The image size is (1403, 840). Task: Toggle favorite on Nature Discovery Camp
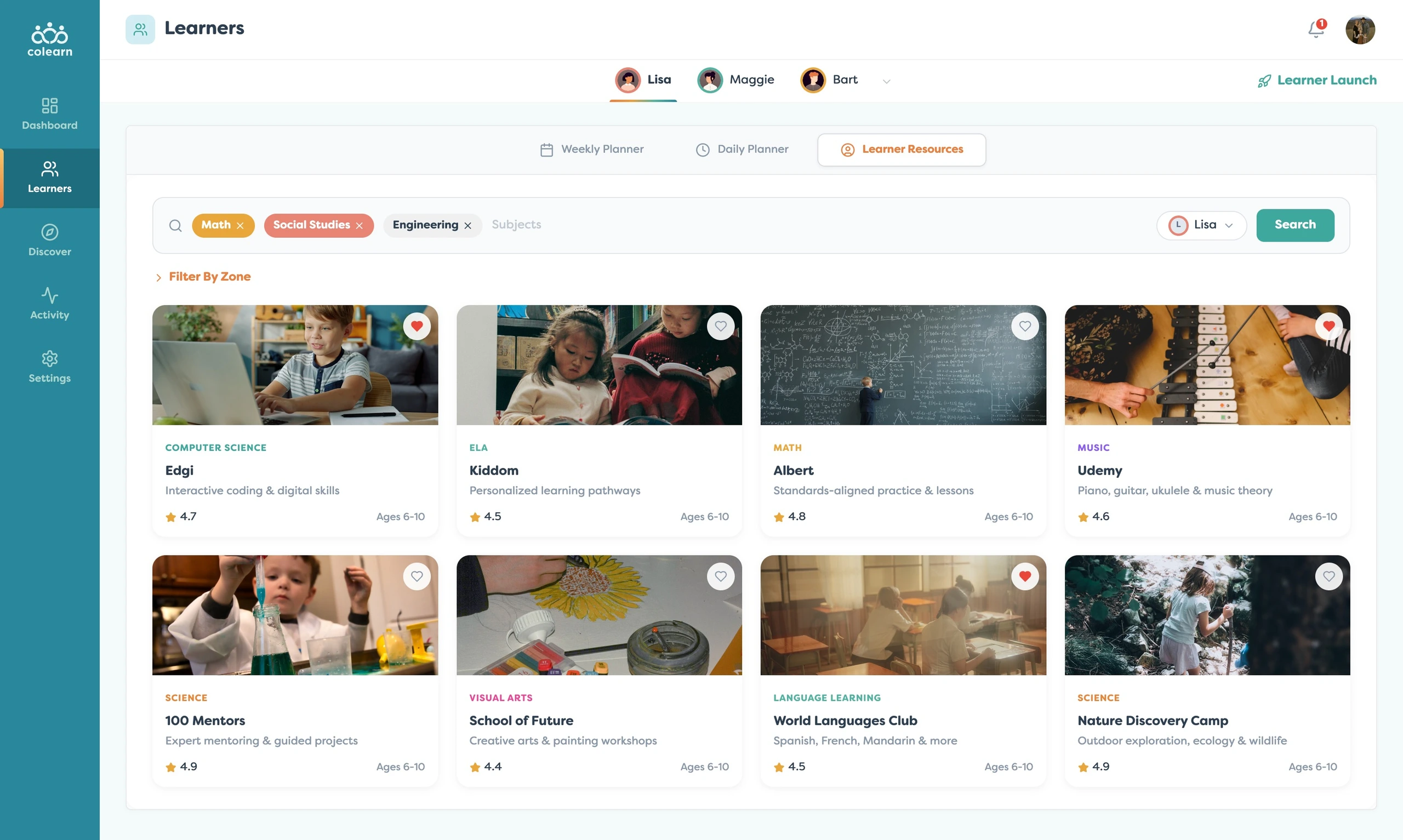(1329, 576)
